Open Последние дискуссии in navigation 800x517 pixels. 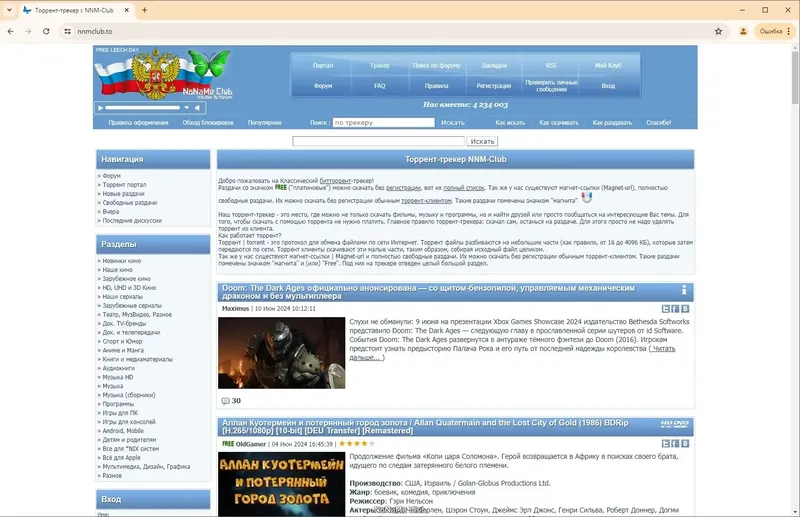132,220
